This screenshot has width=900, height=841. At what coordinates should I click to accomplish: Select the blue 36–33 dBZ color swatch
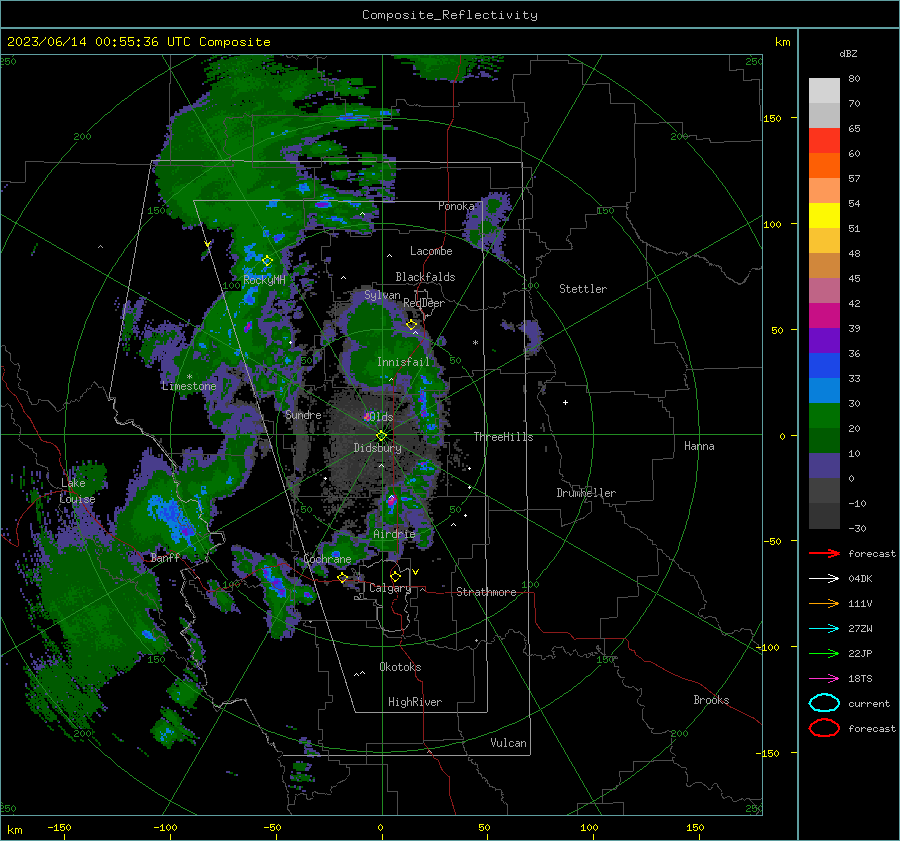[x=824, y=365]
